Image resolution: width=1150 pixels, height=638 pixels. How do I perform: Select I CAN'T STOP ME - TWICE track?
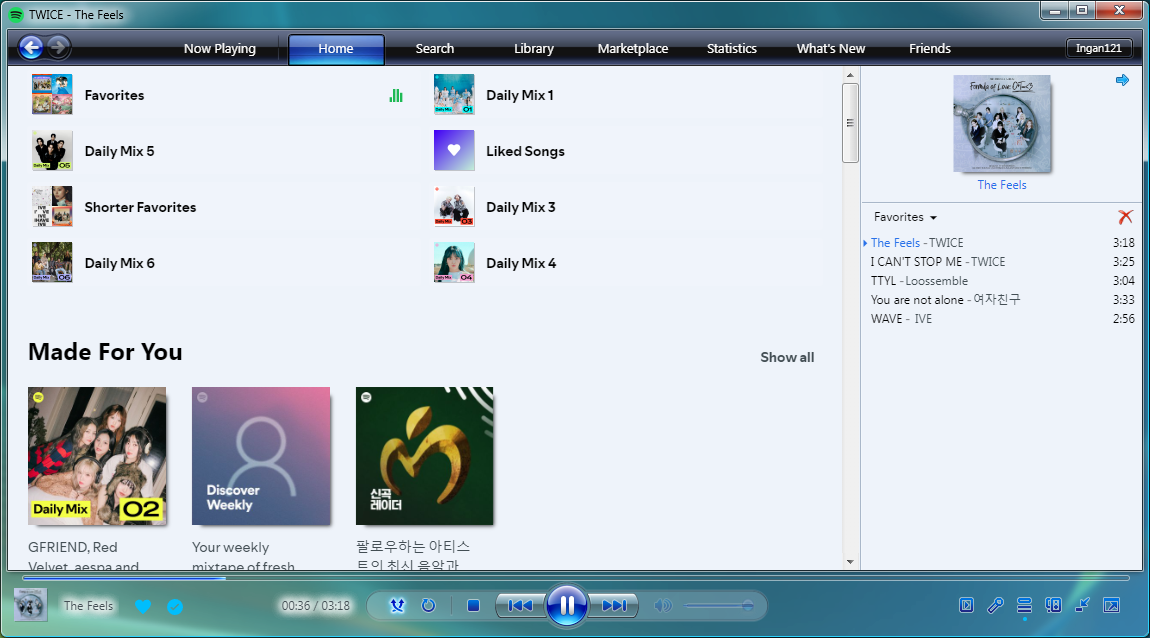click(x=1002, y=262)
